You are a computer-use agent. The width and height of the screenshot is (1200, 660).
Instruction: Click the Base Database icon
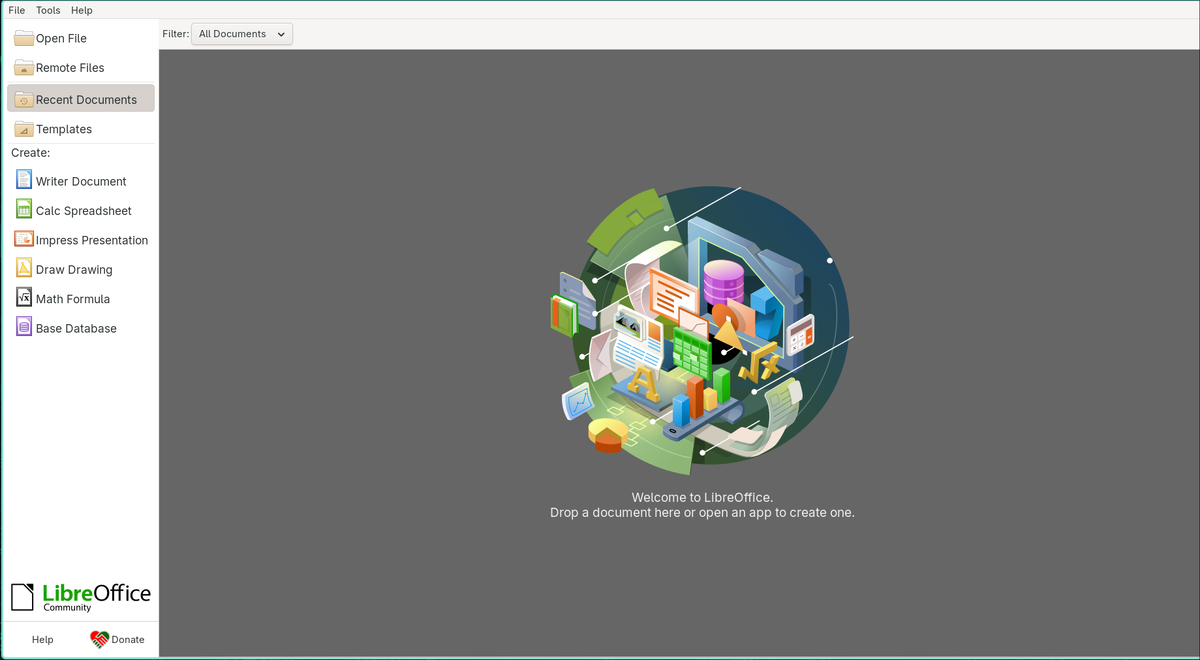click(x=24, y=327)
